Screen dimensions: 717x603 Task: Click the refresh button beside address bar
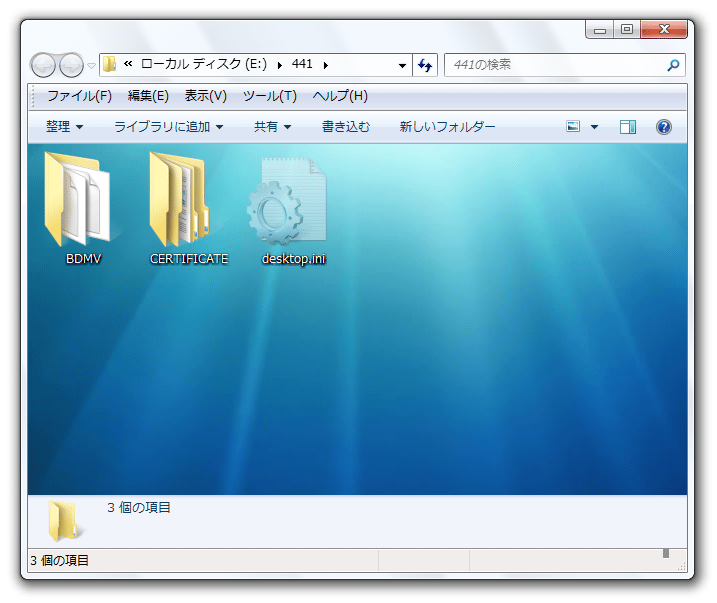[x=425, y=65]
